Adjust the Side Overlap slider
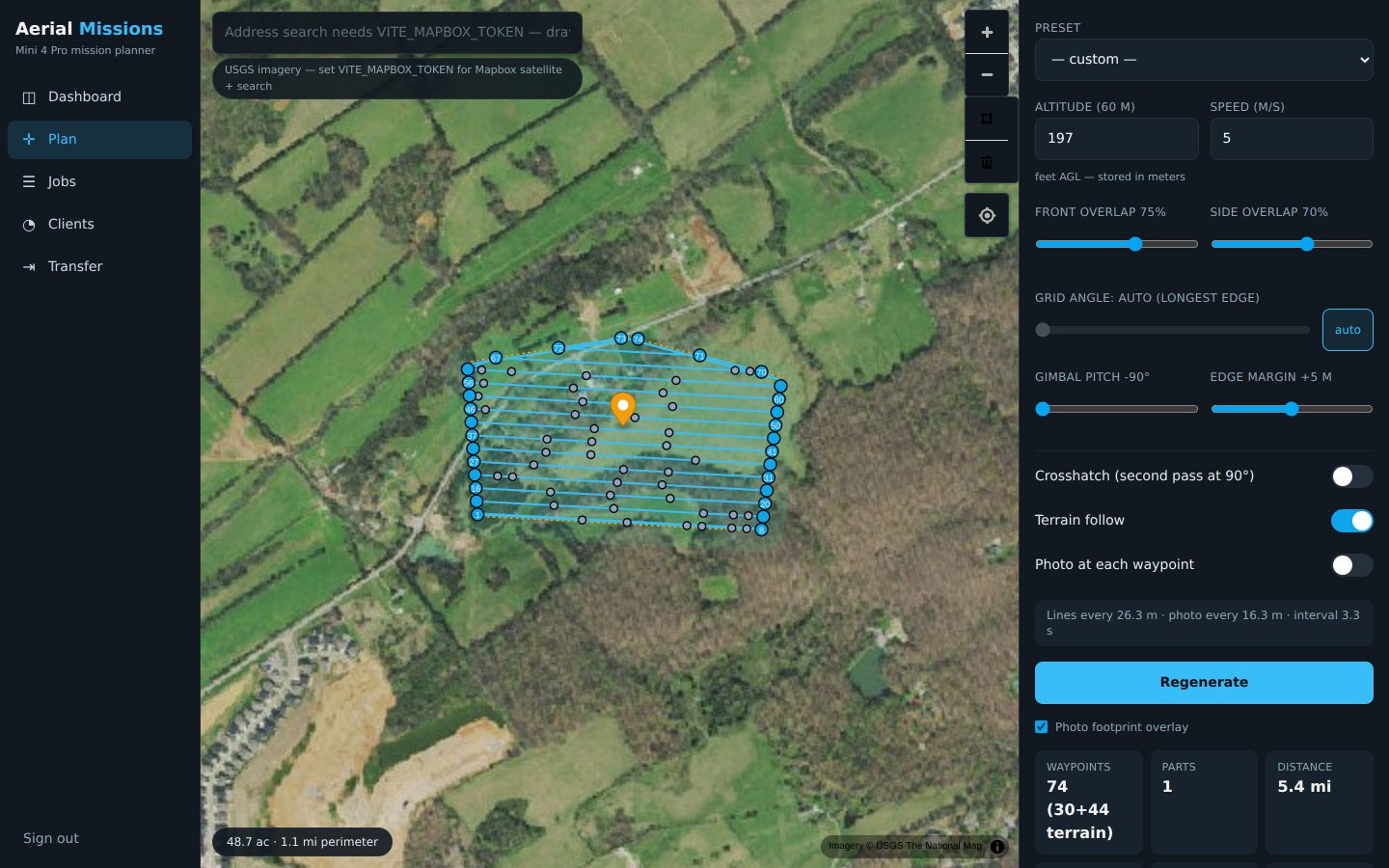Screen dimensions: 1389x868 pyautogui.click(x=1292, y=244)
